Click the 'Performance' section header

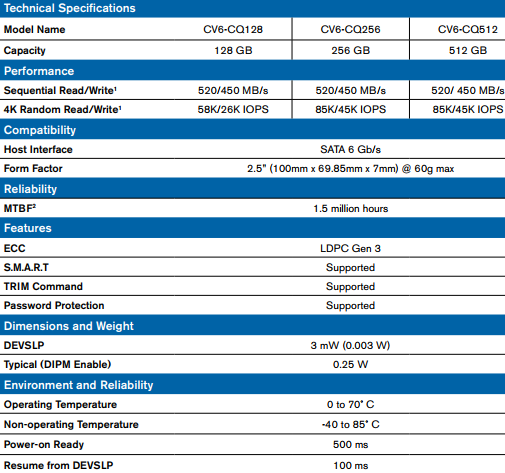pyautogui.click(x=39, y=71)
